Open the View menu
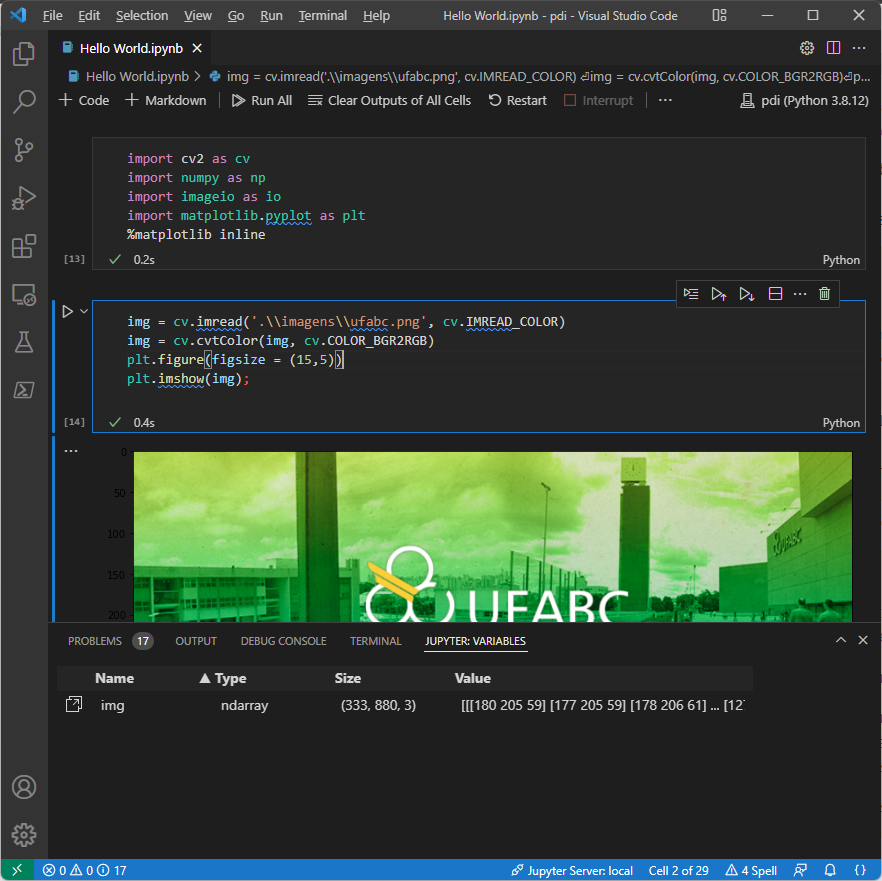882x881 pixels. (198, 16)
